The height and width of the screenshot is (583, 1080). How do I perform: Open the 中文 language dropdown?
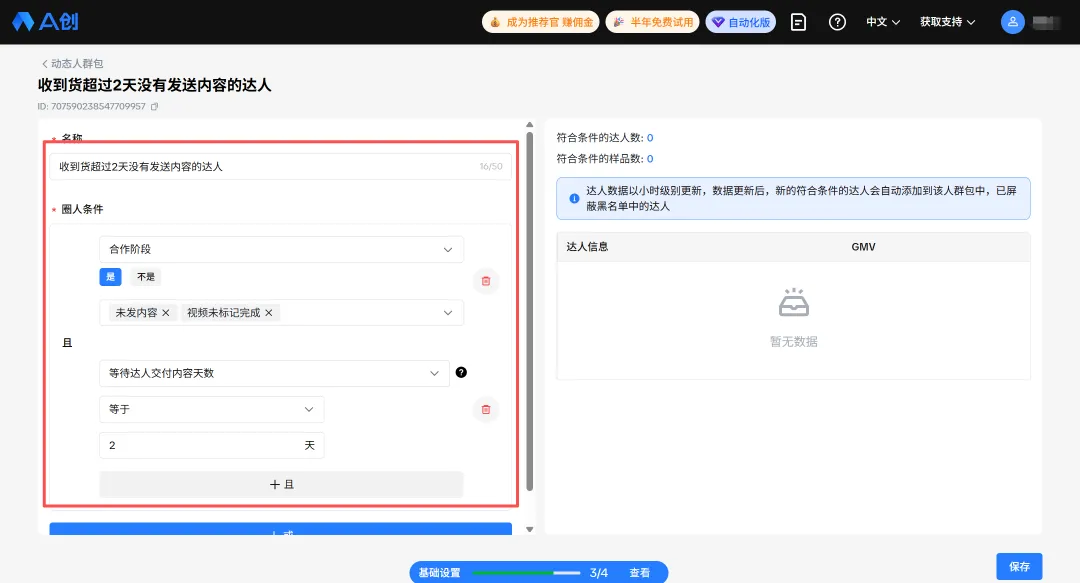[883, 22]
